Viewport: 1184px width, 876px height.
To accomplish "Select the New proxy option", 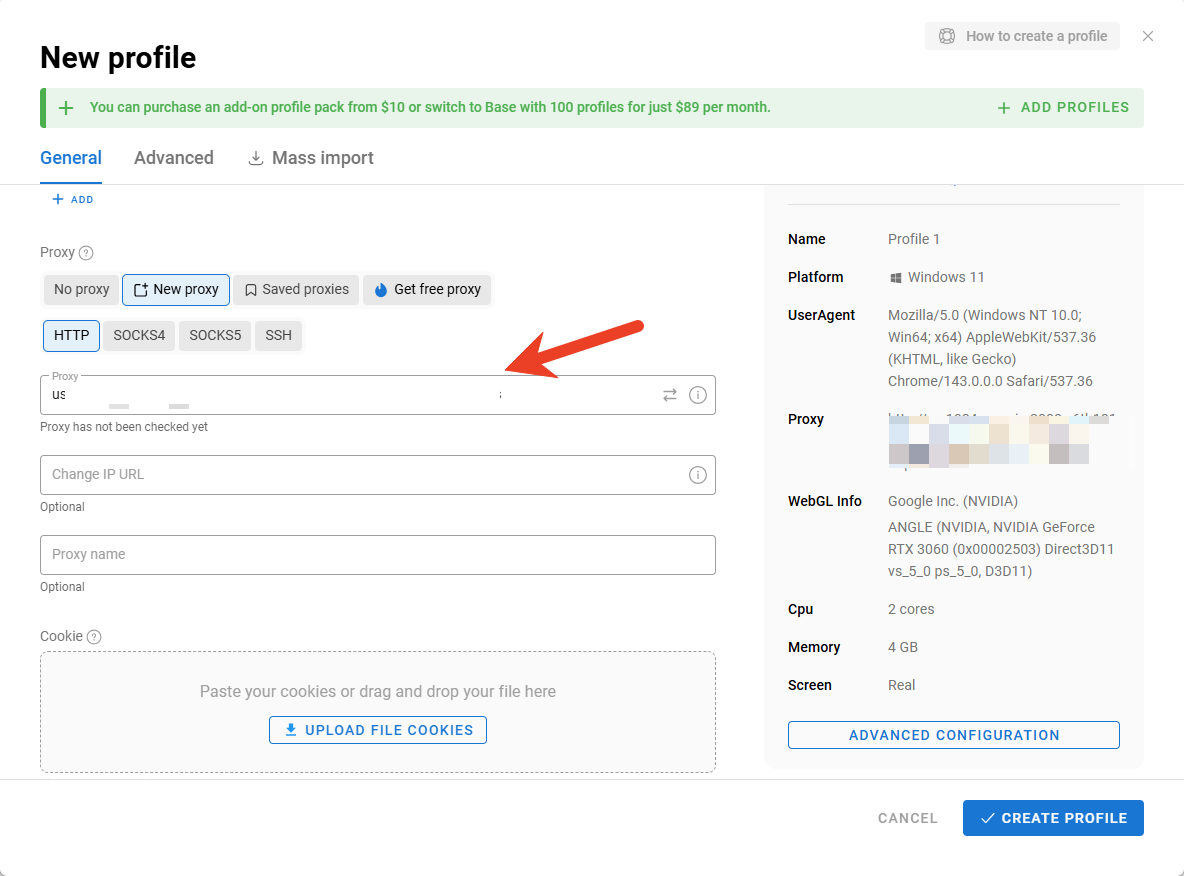I will (x=176, y=290).
